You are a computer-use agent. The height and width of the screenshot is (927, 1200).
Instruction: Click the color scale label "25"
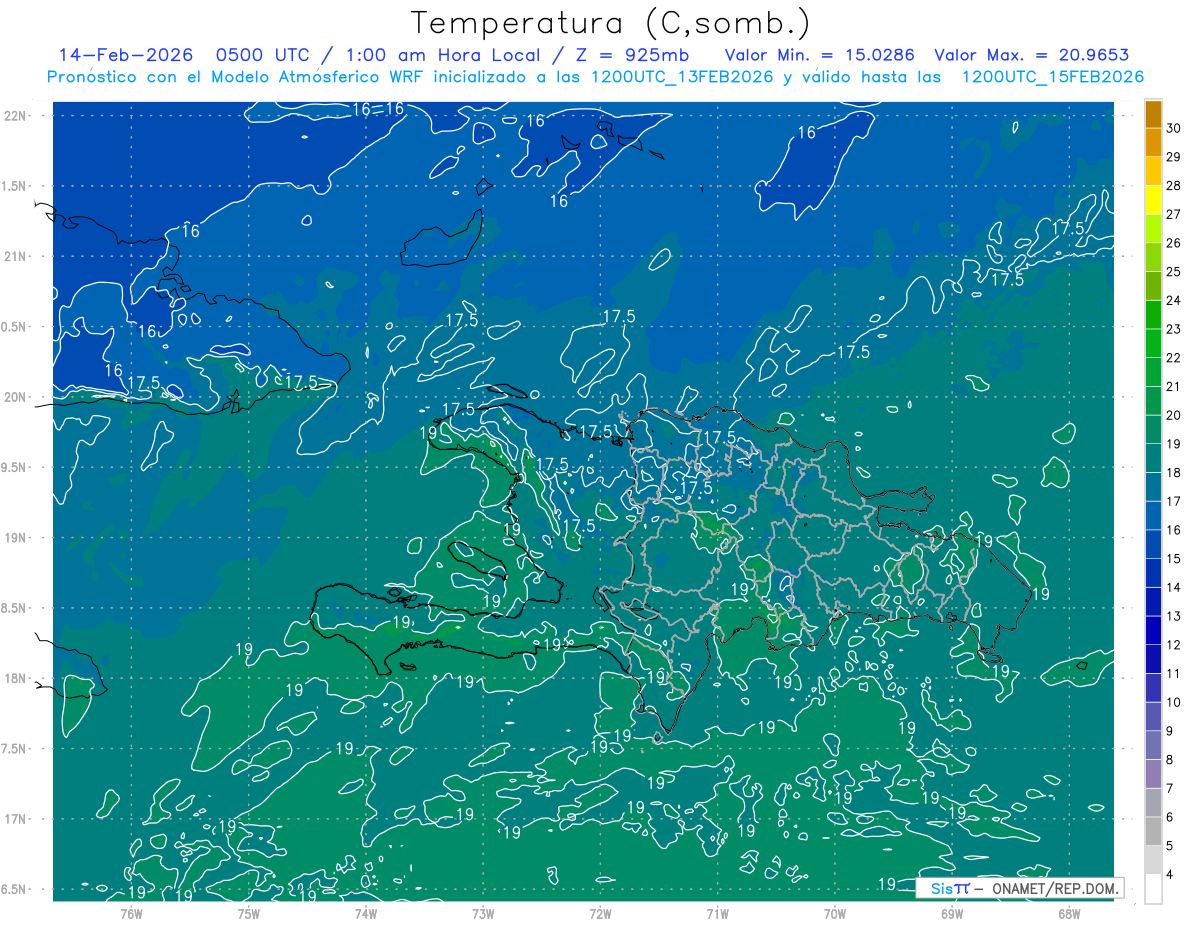tap(1174, 272)
